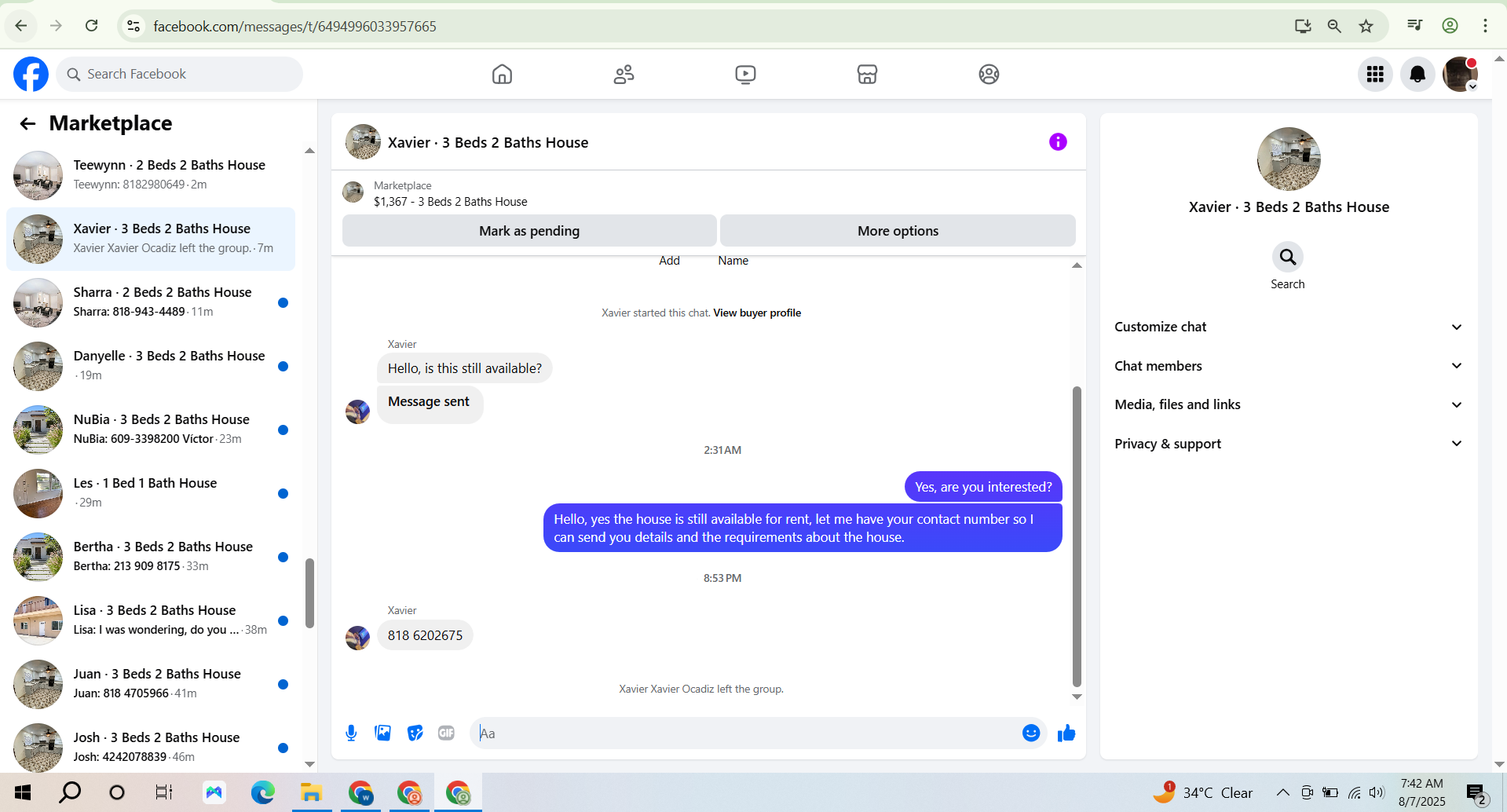Focus the Search Facebook field
The height and width of the screenshot is (812, 1507).
179,74
